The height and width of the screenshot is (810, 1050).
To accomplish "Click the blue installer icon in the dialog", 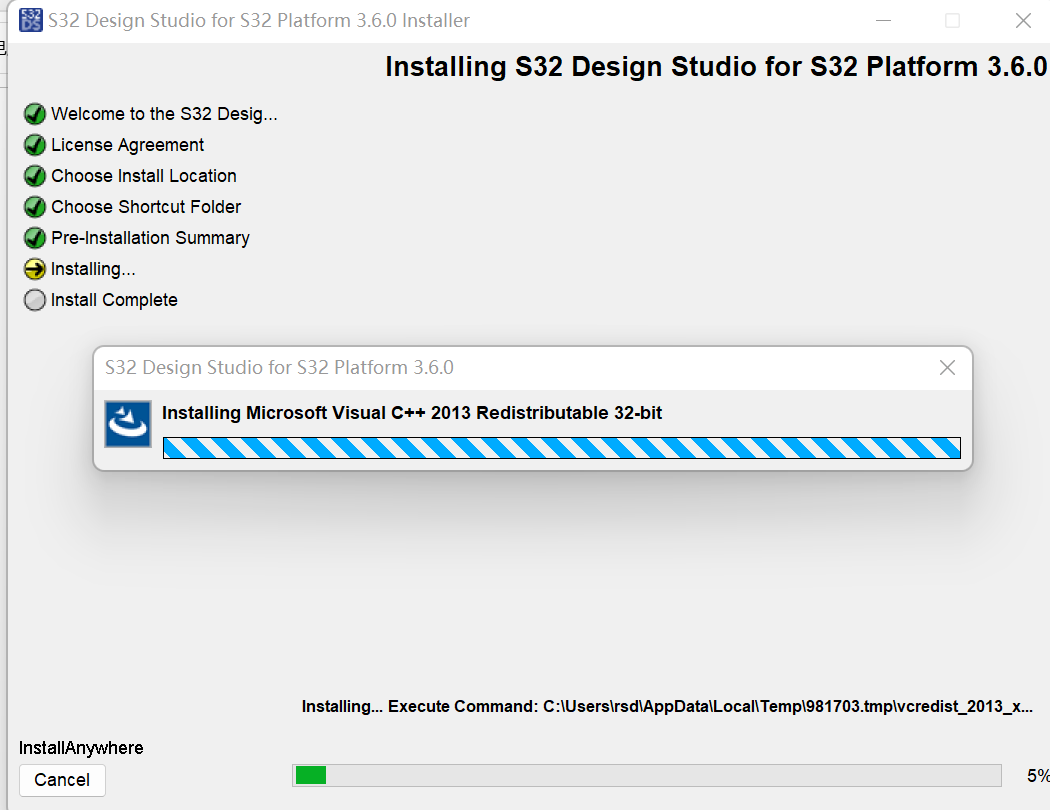I will click(x=128, y=424).
